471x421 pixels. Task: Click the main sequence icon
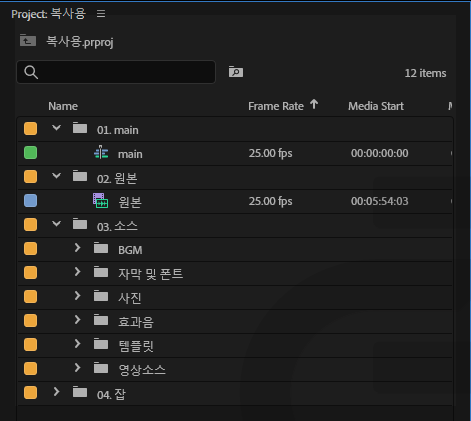click(x=101, y=153)
